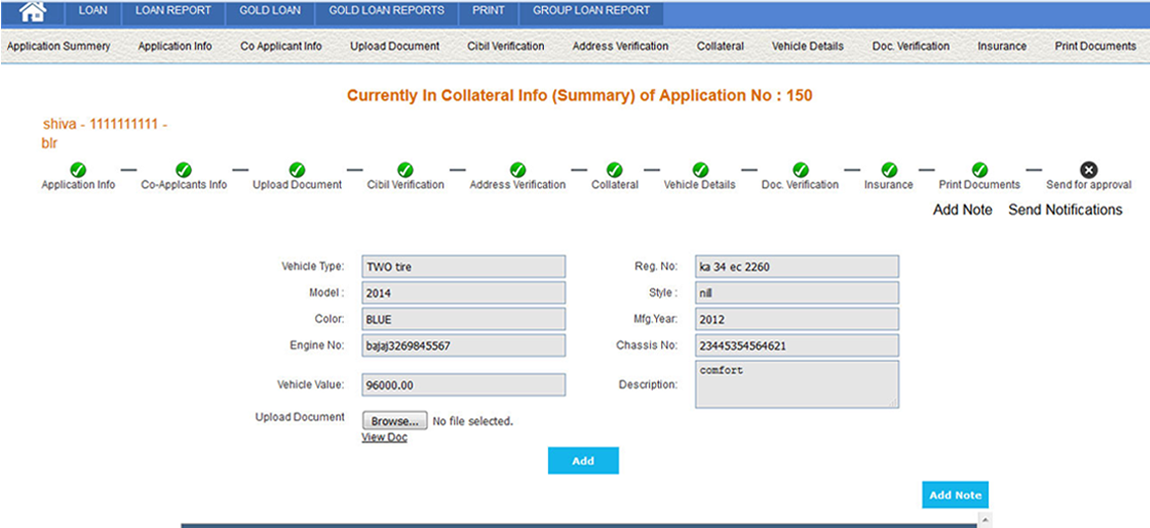The width and height of the screenshot is (1150, 528).
Task: Click the blue Add button
Action: (x=583, y=461)
